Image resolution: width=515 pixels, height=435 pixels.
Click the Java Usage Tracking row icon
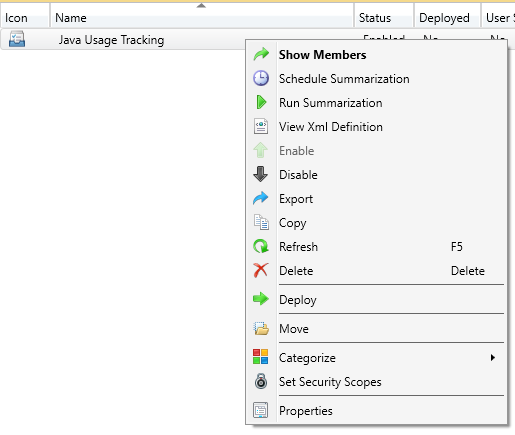17,39
